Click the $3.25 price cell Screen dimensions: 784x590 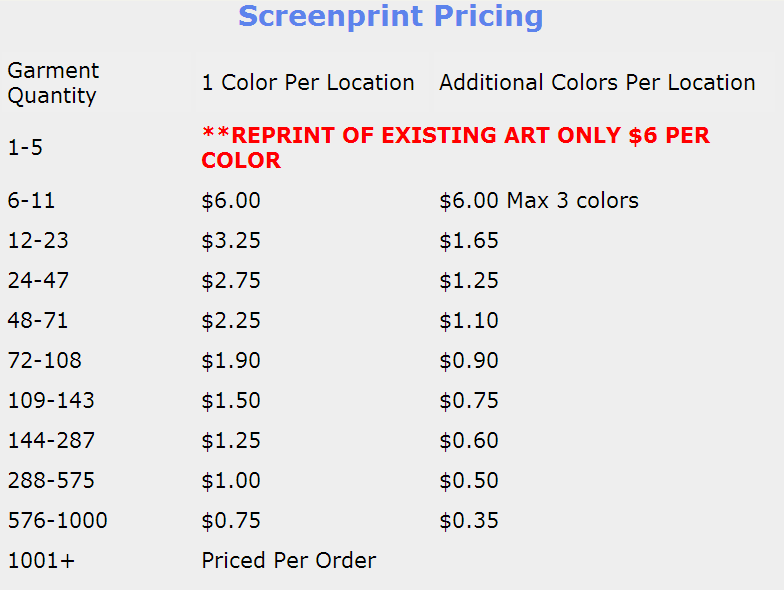point(231,241)
